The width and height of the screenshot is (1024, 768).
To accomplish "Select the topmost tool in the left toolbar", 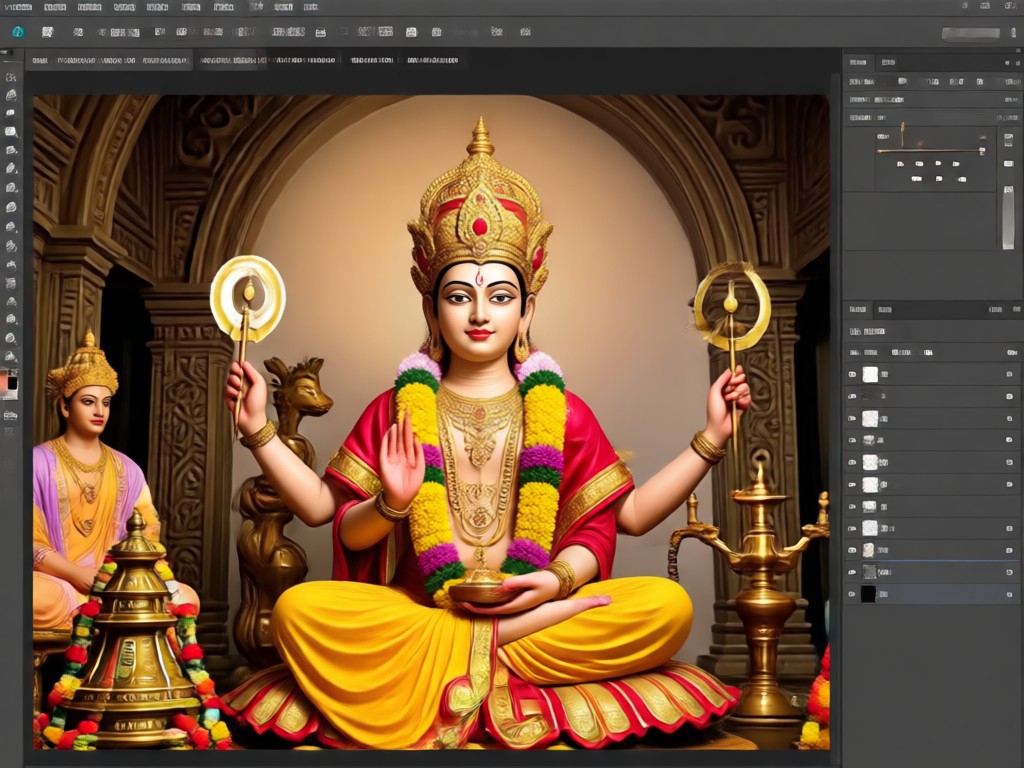I will coord(10,77).
